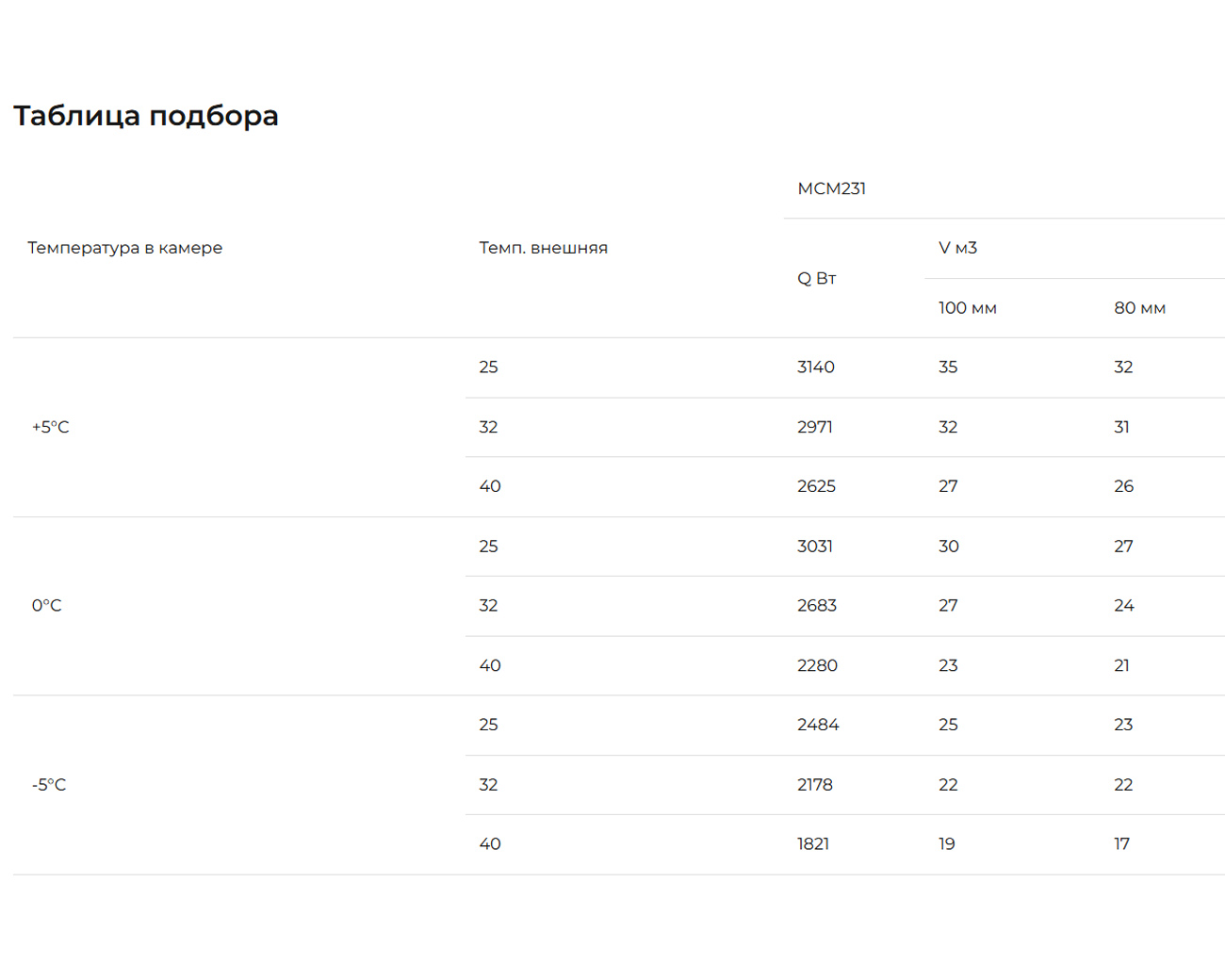Click the 2625 power value
1225x980 pixels.
(816, 486)
